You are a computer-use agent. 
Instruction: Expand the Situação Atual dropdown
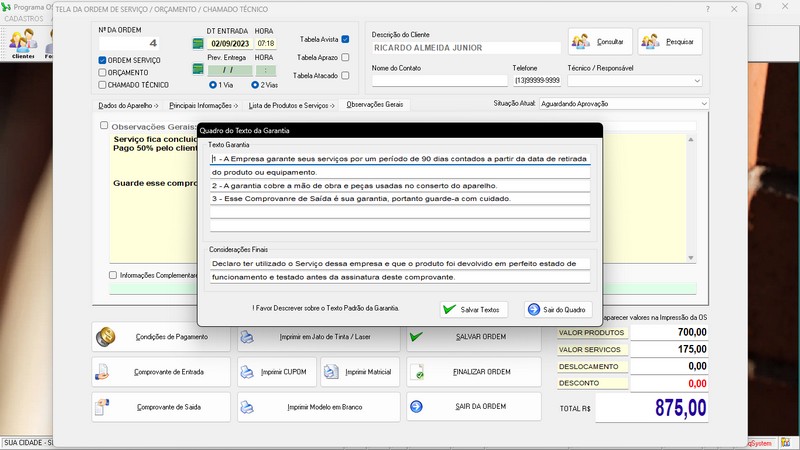704,104
